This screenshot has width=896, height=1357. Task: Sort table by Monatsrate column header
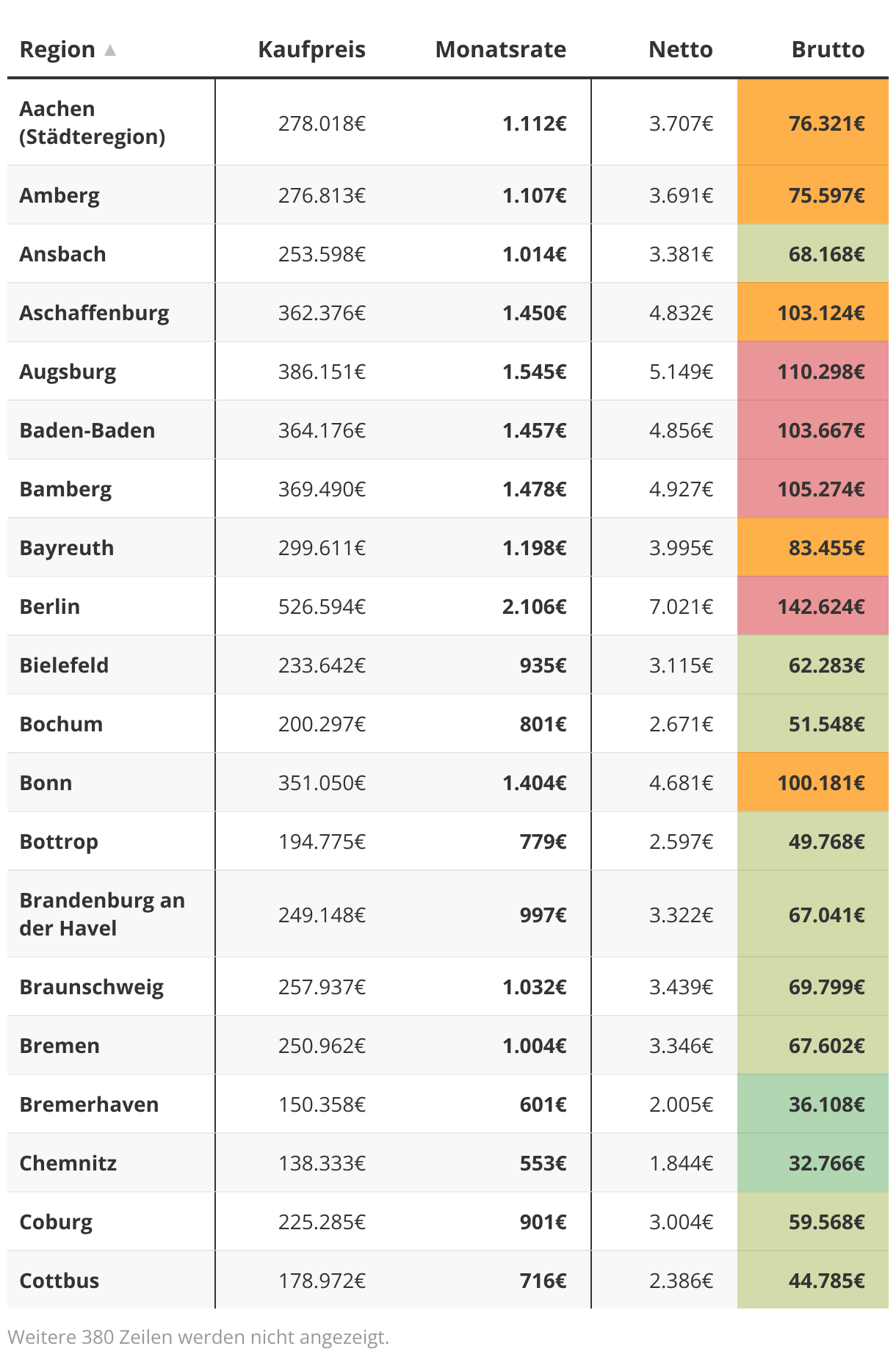pyautogui.click(x=500, y=49)
